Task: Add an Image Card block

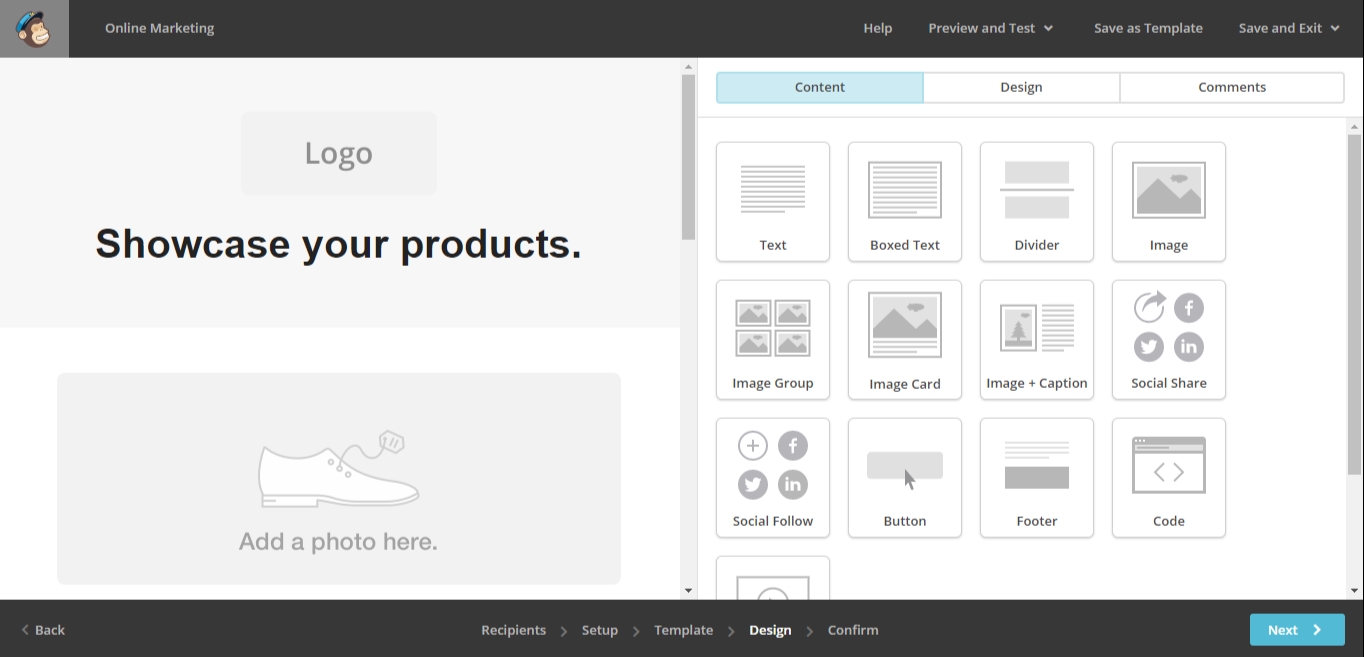Action: (905, 340)
